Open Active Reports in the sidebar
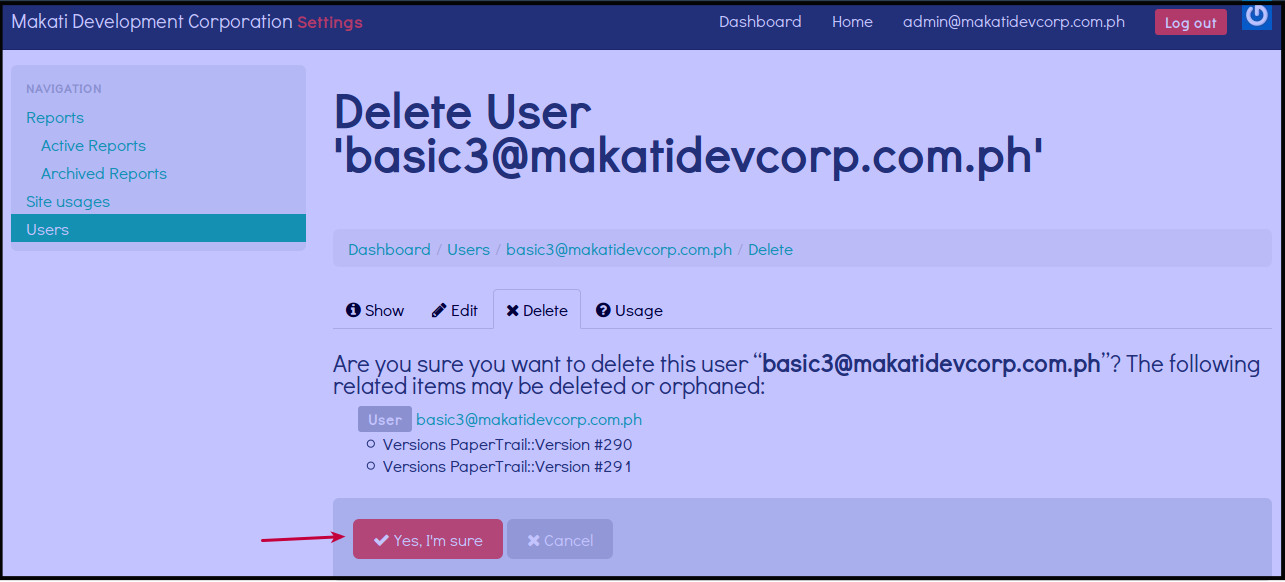1285x582 pixels. (x=93, y=146)
